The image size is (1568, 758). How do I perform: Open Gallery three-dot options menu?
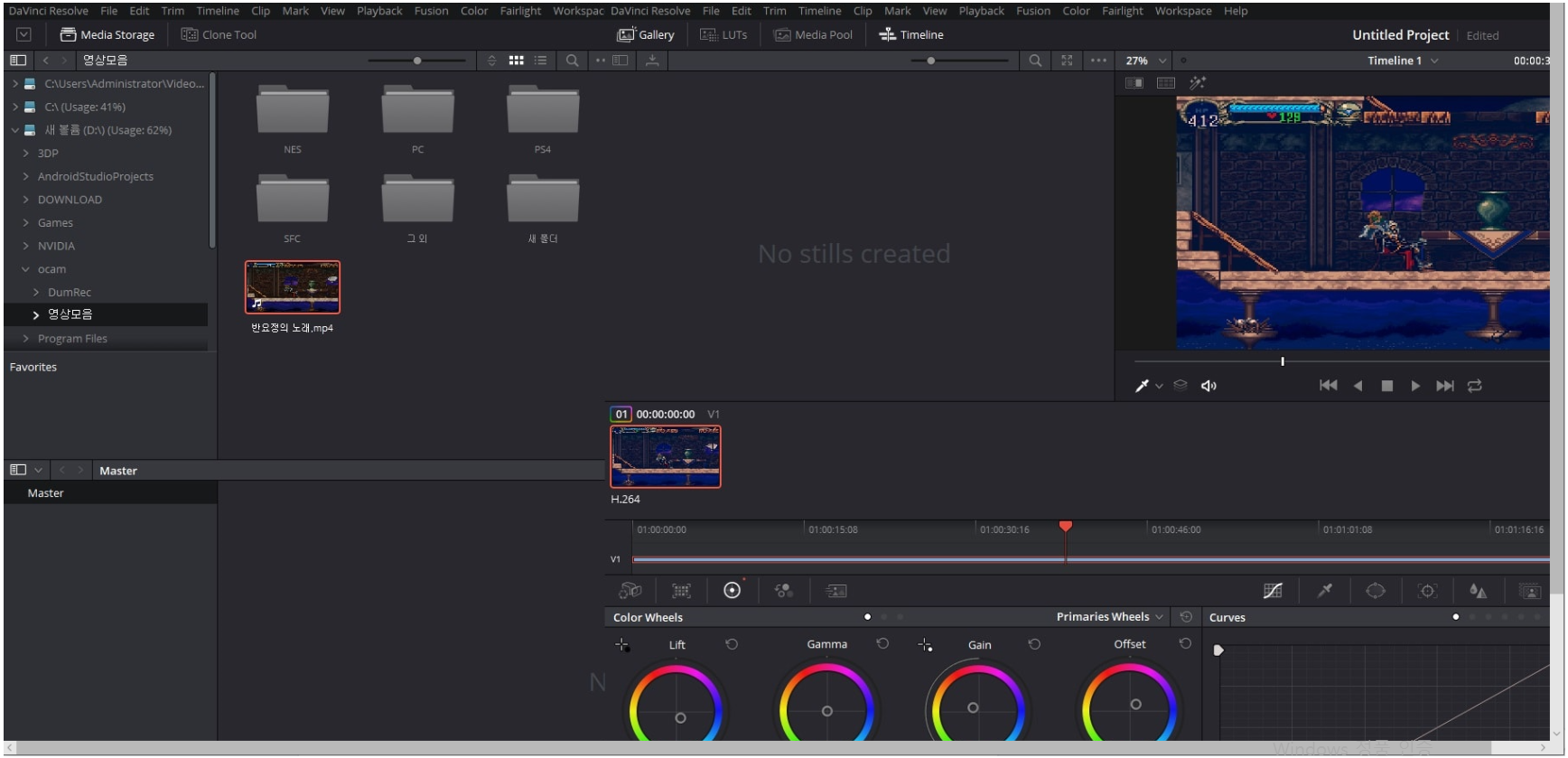1098,61
